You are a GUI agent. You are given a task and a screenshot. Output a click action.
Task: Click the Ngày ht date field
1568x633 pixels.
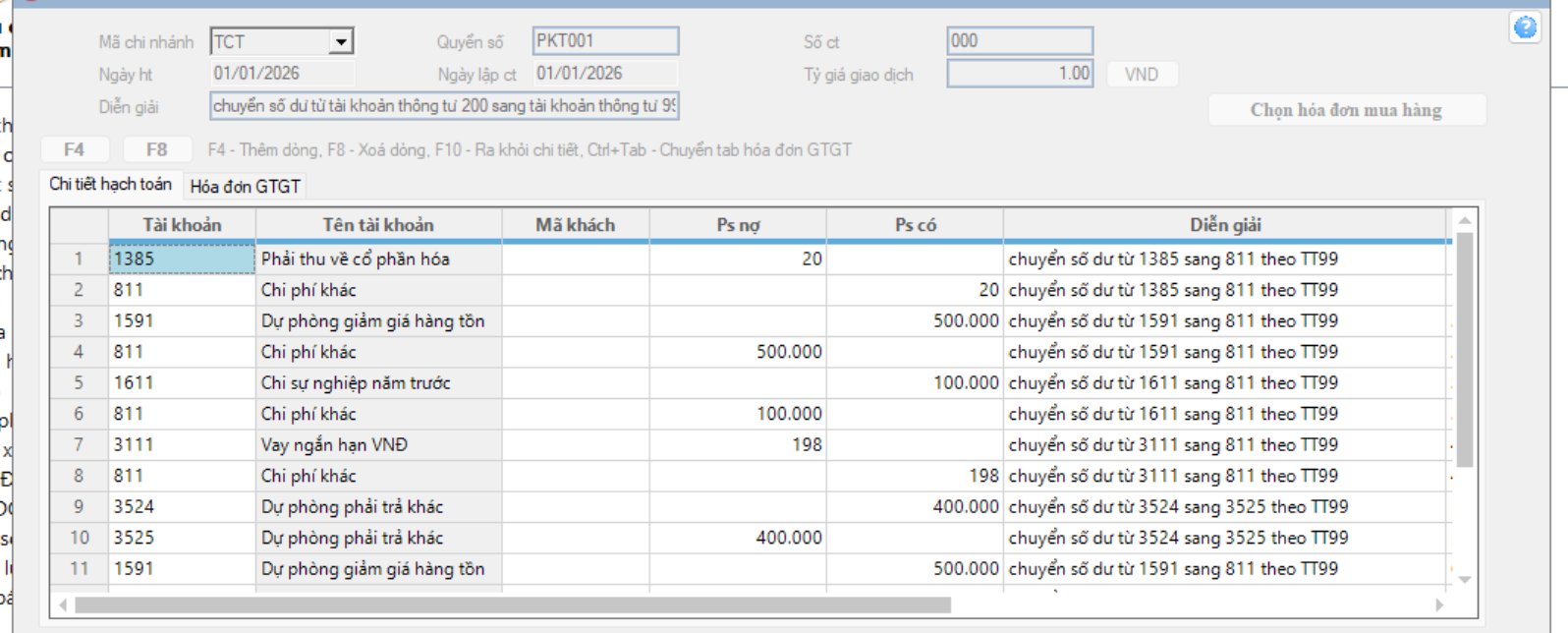click(x=282, y=74)
